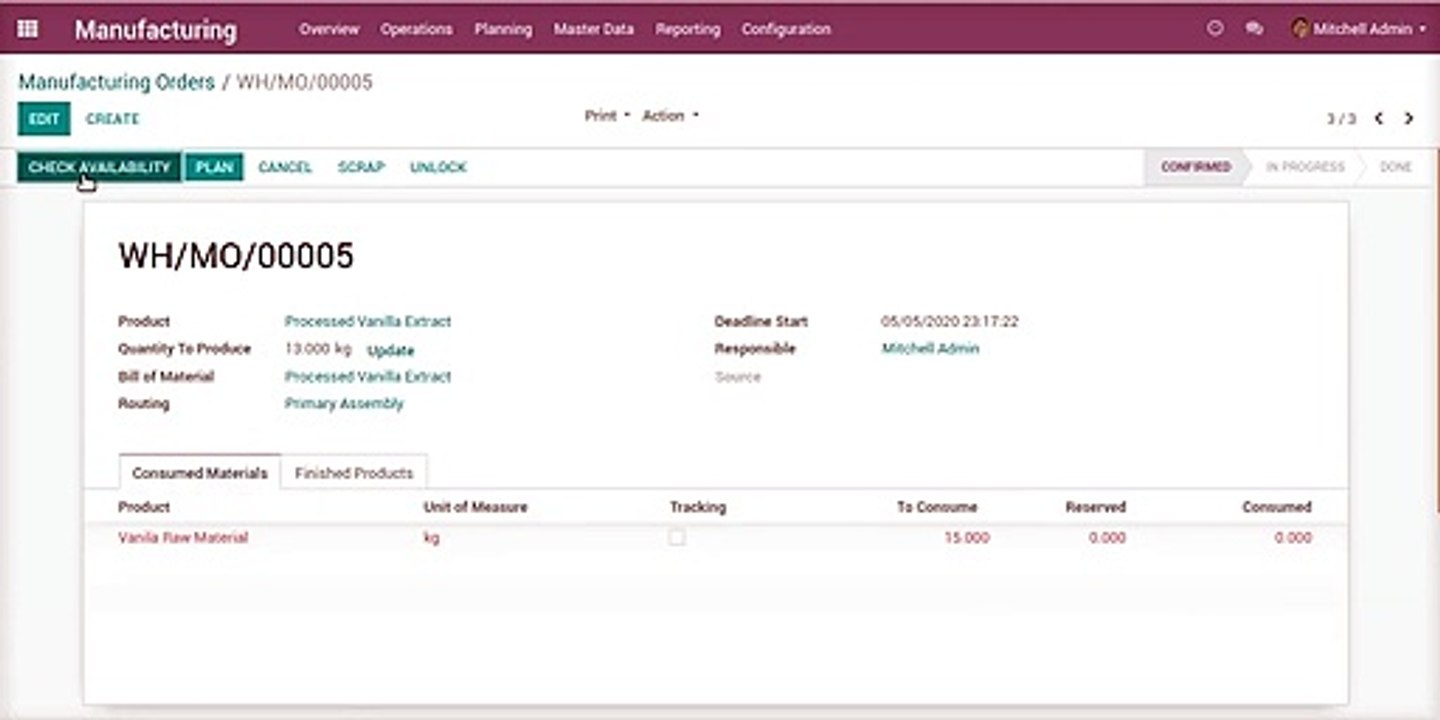Screen dimensions: 1440x720
Task: Click the Create button
Action: [112, 118]
